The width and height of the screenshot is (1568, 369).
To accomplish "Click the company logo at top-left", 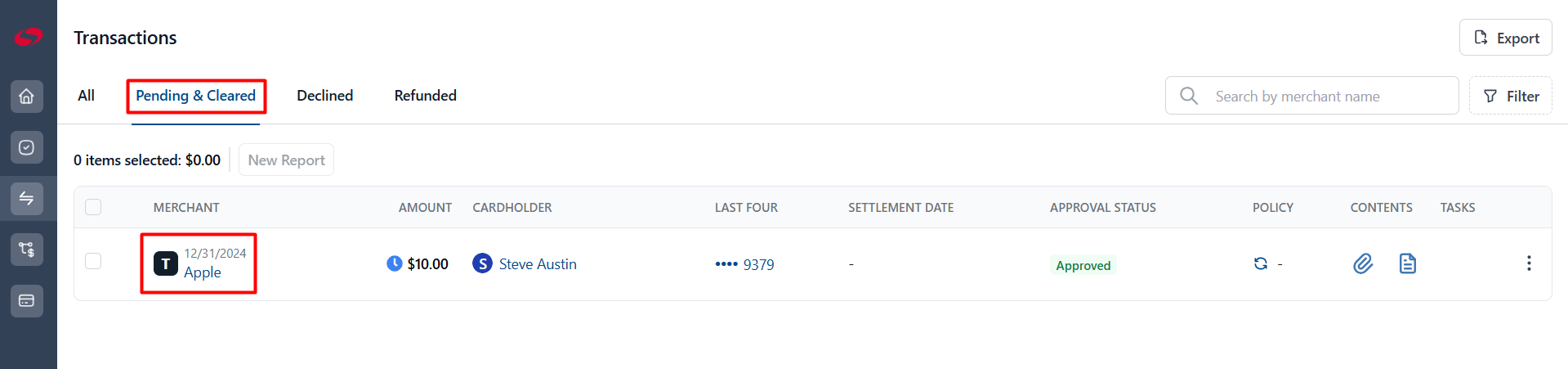I will coord(28,37).
